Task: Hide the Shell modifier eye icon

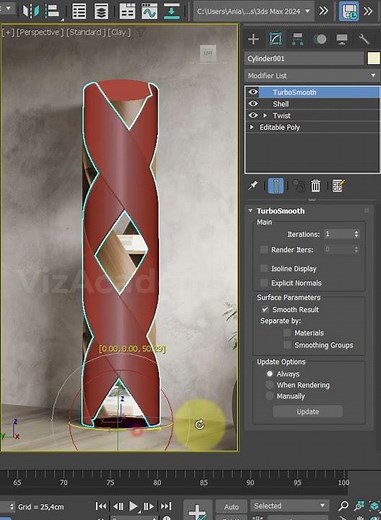Action: coord(253,104)
